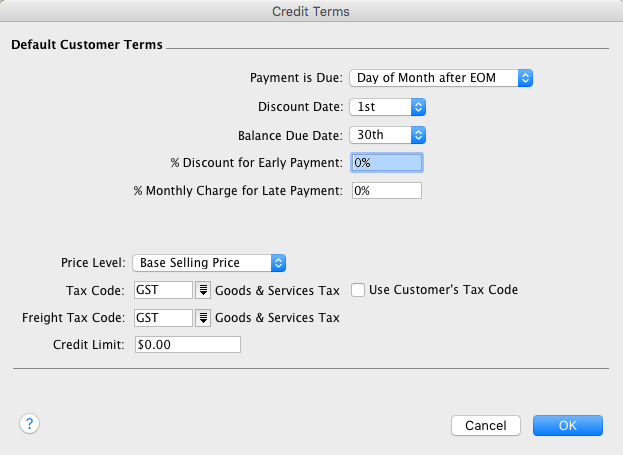Enable Use Customer's Tax Code checkbox
The width and height of the screenshot is (623, 455).
click(x=359, y=290)
